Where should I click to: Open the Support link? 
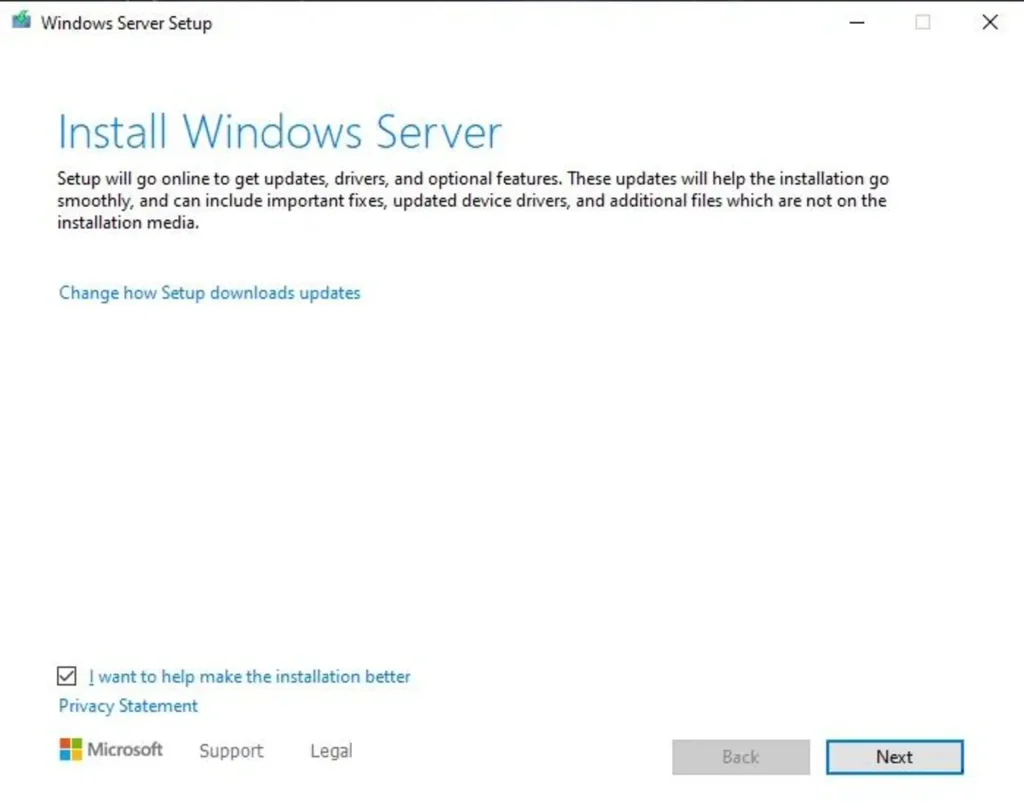pyautogui.click(x=231, y=751)
